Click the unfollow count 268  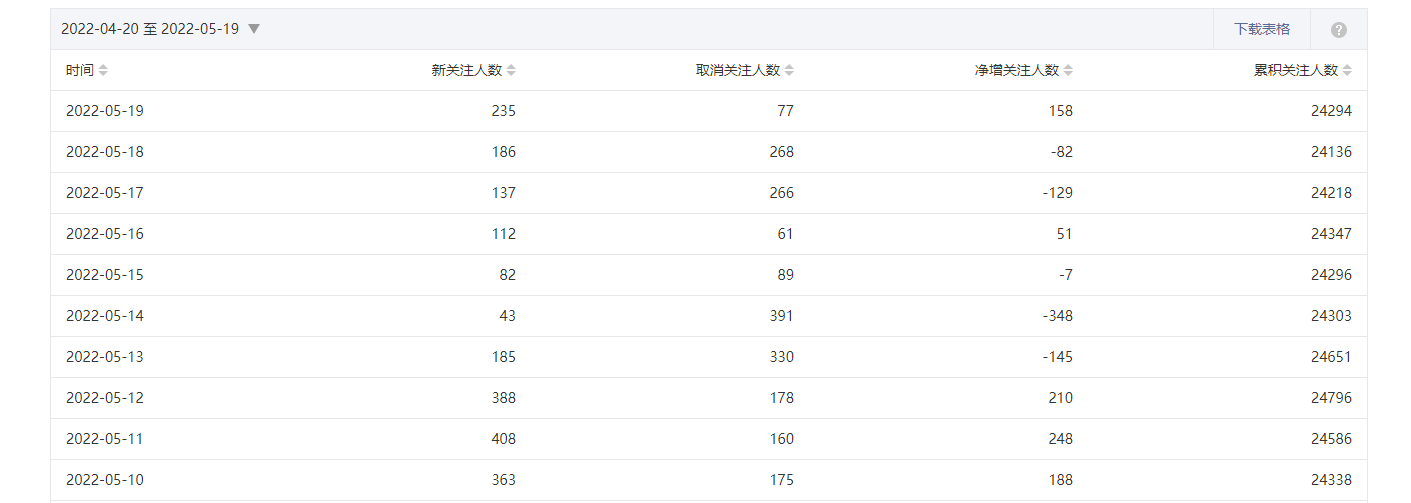782,152
